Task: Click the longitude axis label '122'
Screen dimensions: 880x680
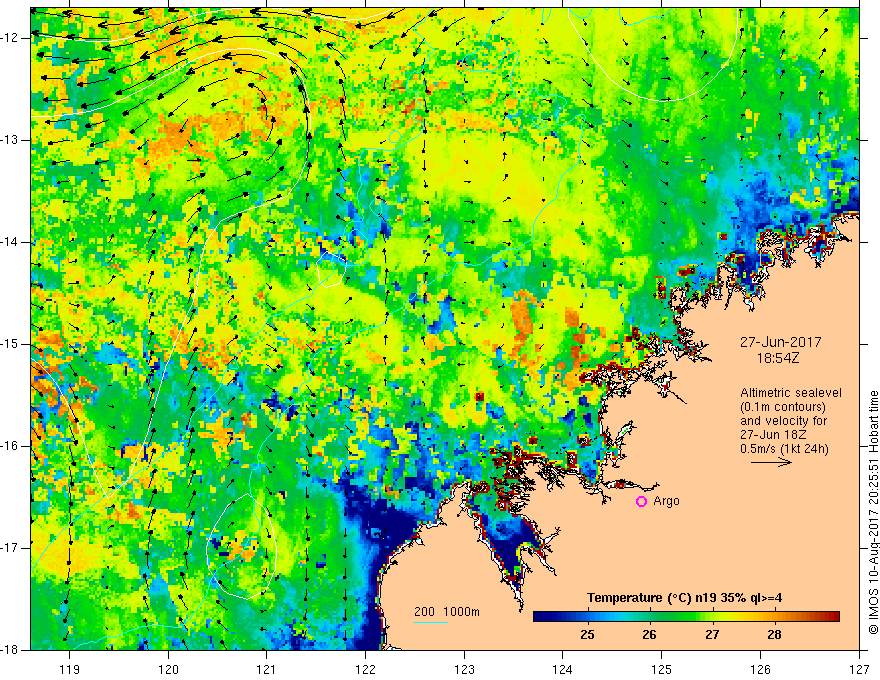Action: [365, 669]
